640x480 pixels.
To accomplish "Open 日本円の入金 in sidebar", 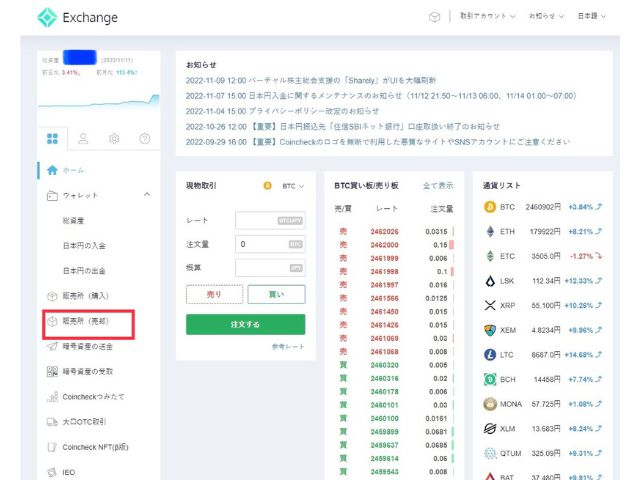I will pos(84,246).
